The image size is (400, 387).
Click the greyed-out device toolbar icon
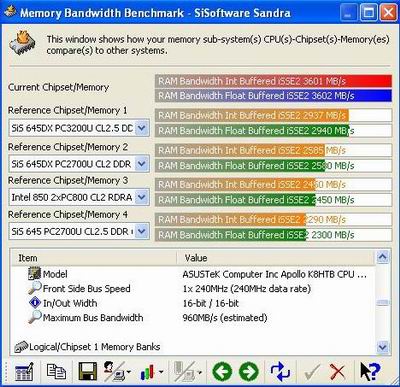tap(184, 371)
